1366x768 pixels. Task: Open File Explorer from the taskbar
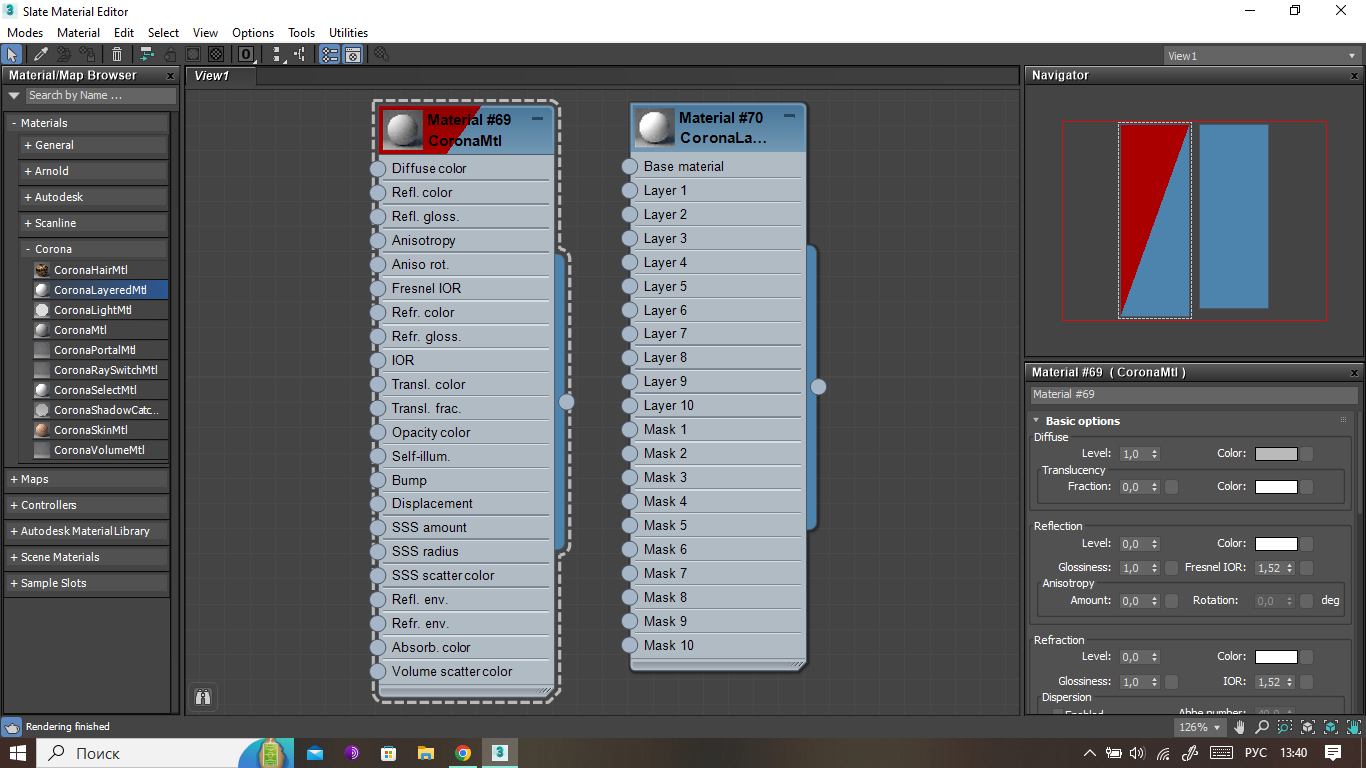point(425,753)
